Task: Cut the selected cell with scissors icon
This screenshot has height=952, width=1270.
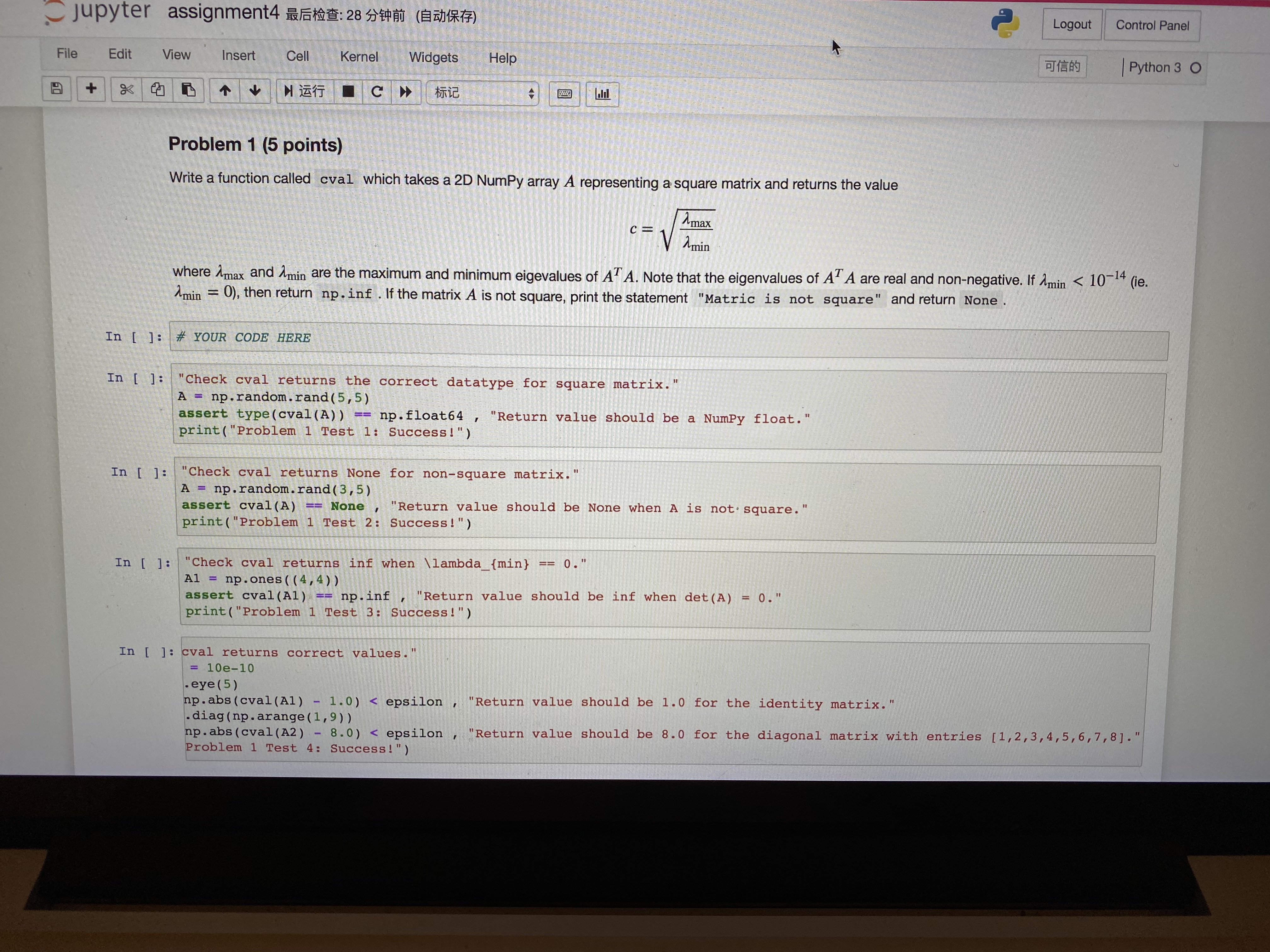Action: (126, 90)
